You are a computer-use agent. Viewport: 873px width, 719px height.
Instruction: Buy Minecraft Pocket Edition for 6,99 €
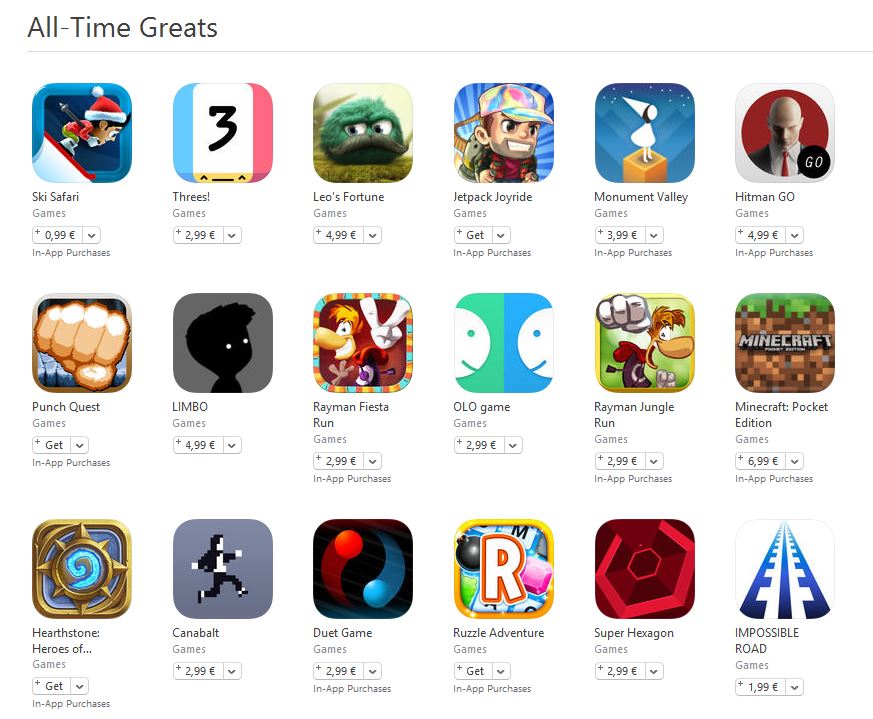coord(761,462)
